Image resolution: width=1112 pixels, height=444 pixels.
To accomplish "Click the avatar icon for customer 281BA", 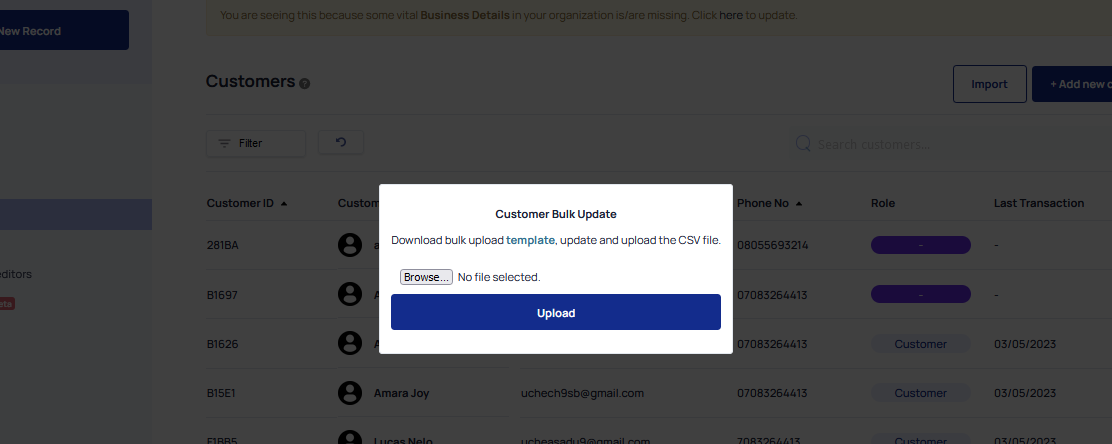I will [350, 245].
